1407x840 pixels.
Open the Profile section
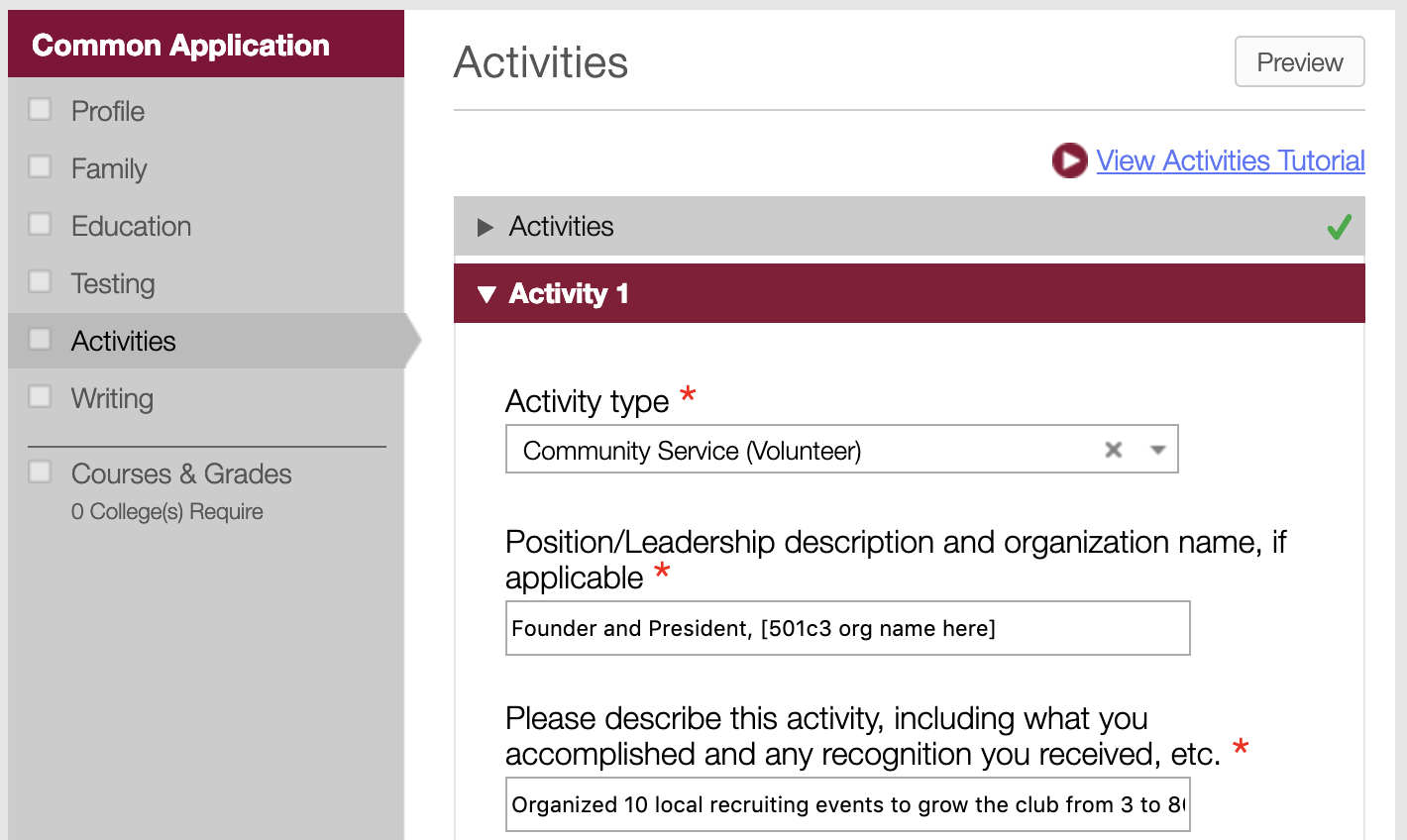(108, 111)
